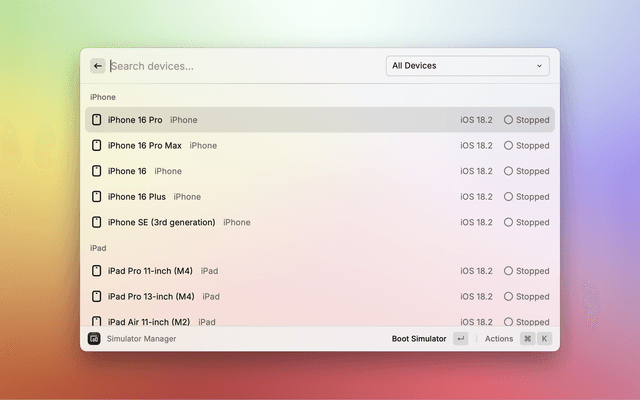
Task: Click the Stopped status circle for iPad Pro 11-inch
Action: [508, 271]
